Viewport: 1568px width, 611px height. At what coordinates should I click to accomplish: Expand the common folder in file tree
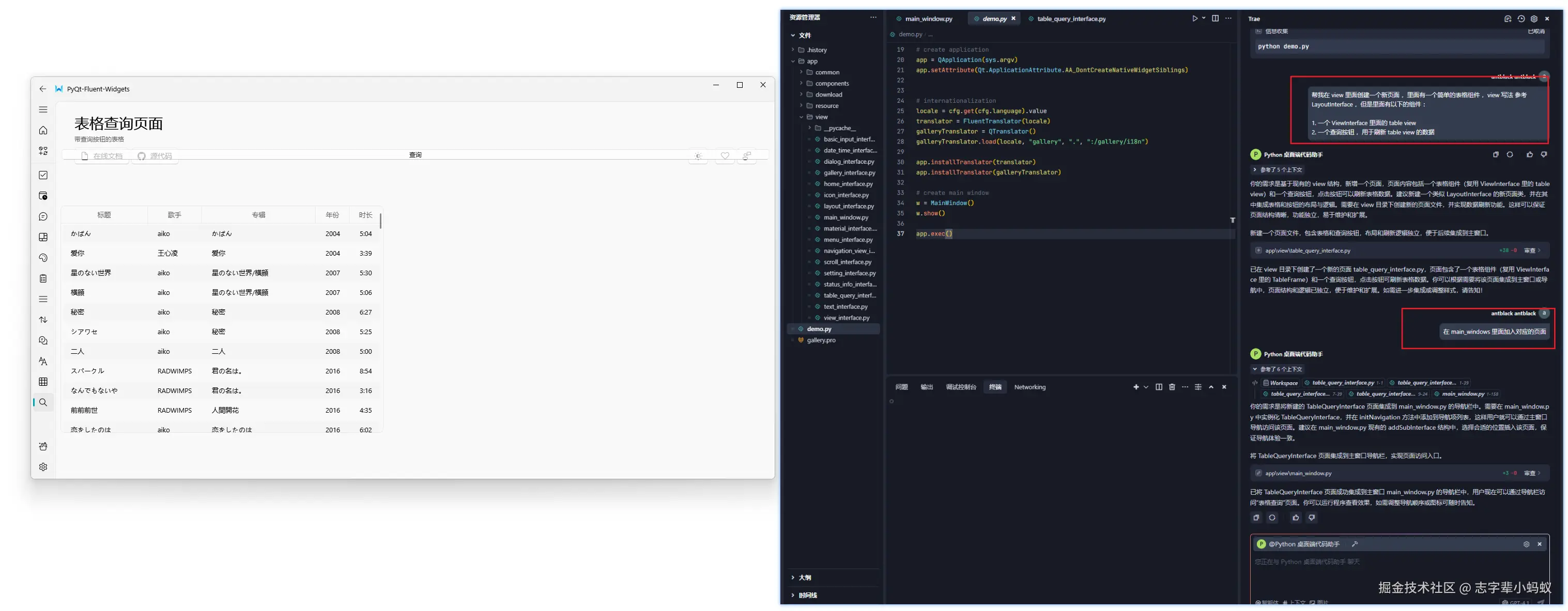click(x=826, y=72)
